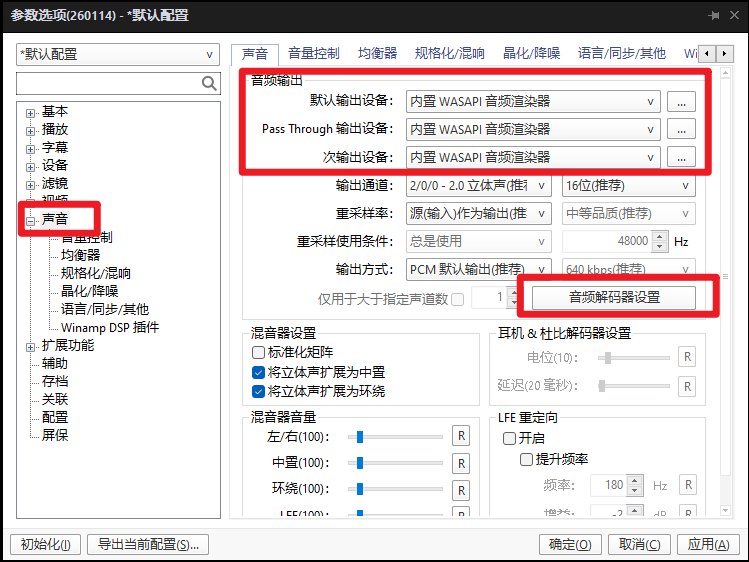Viewport: 749px width, 562px height.
Task: Decrease resample rate 48000 Hz spinner down
Action: click(660, 246)
